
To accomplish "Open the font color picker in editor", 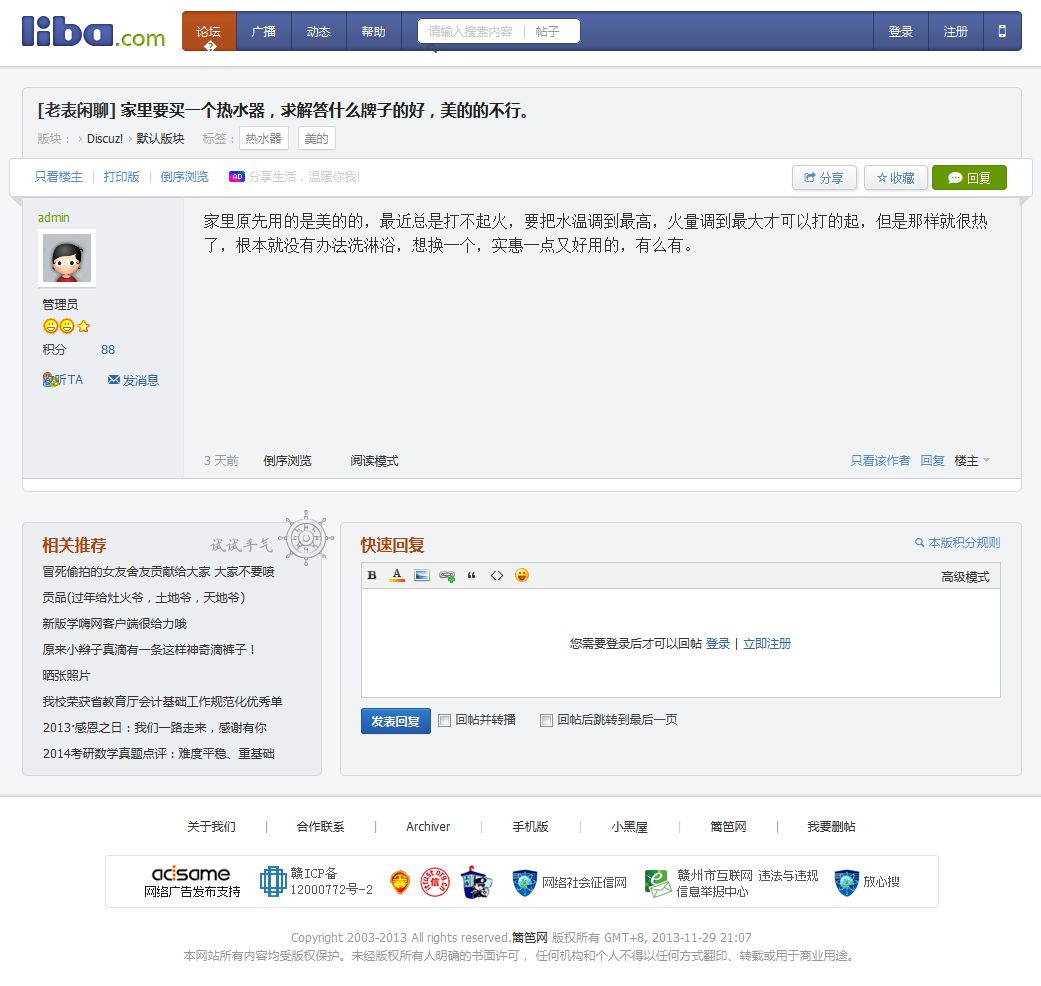I will point(397,575).
